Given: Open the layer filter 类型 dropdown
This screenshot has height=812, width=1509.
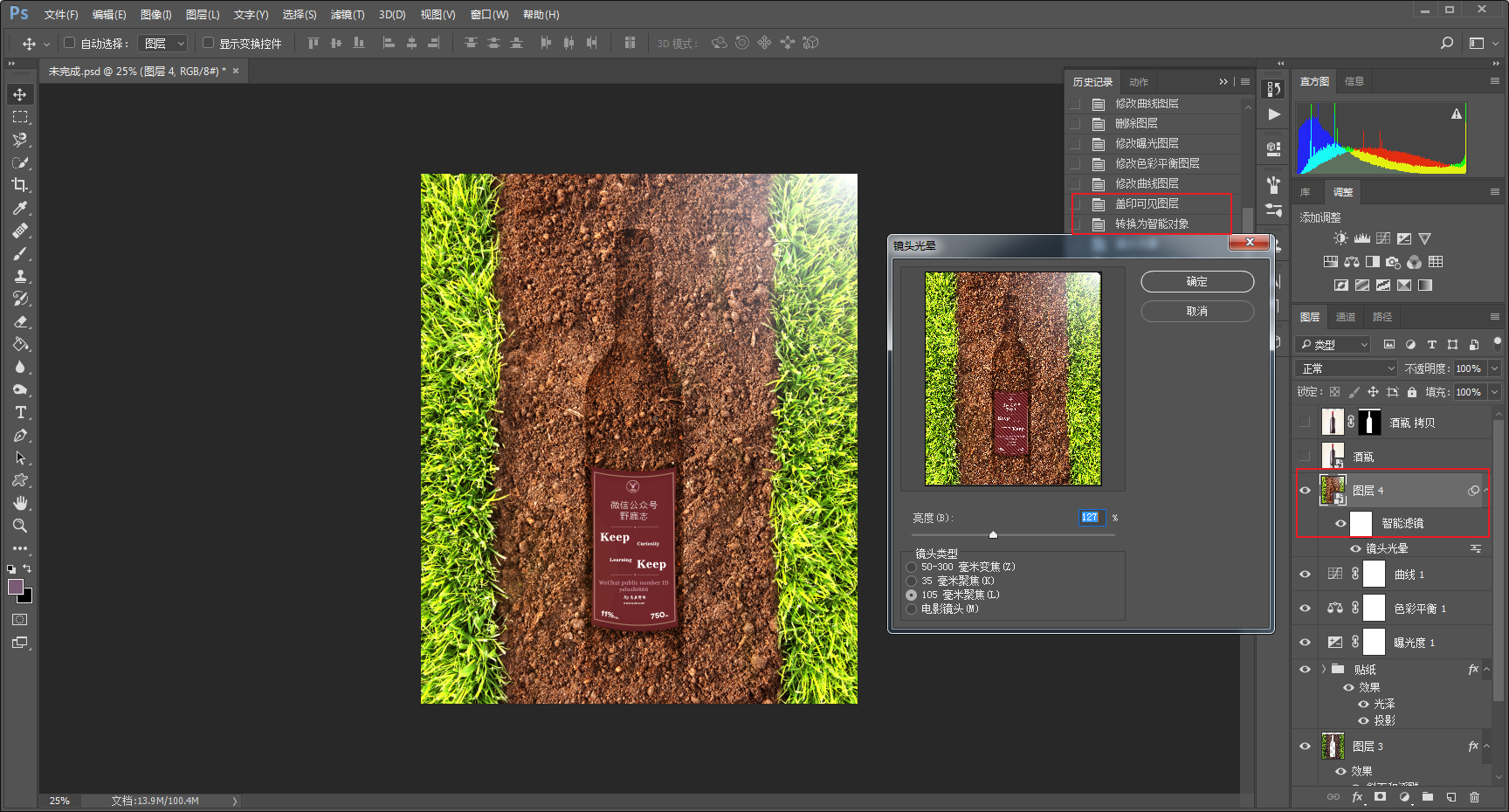Looking at the screenshot, I should 1333,345.
